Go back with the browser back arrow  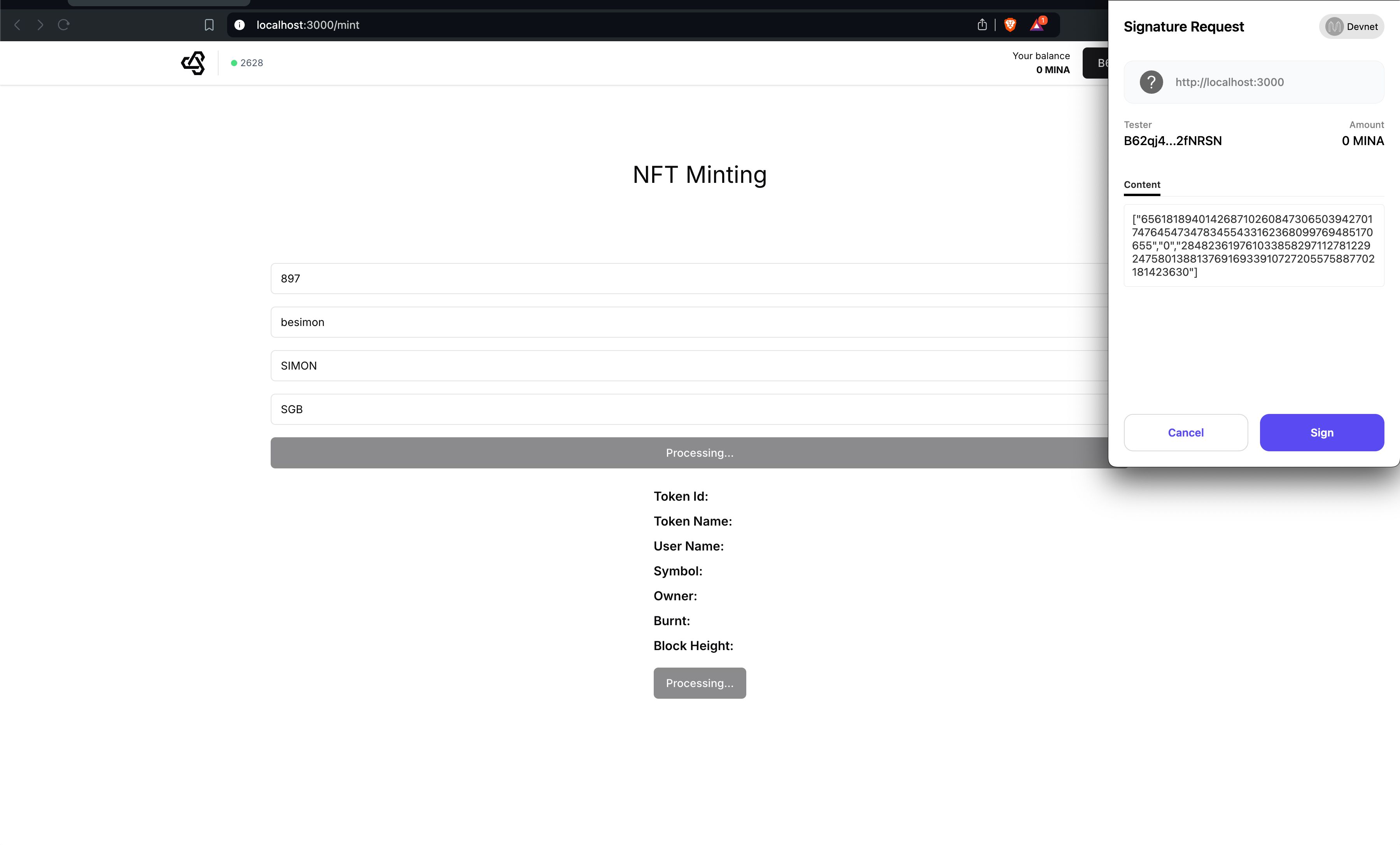(x=17, y=25)
